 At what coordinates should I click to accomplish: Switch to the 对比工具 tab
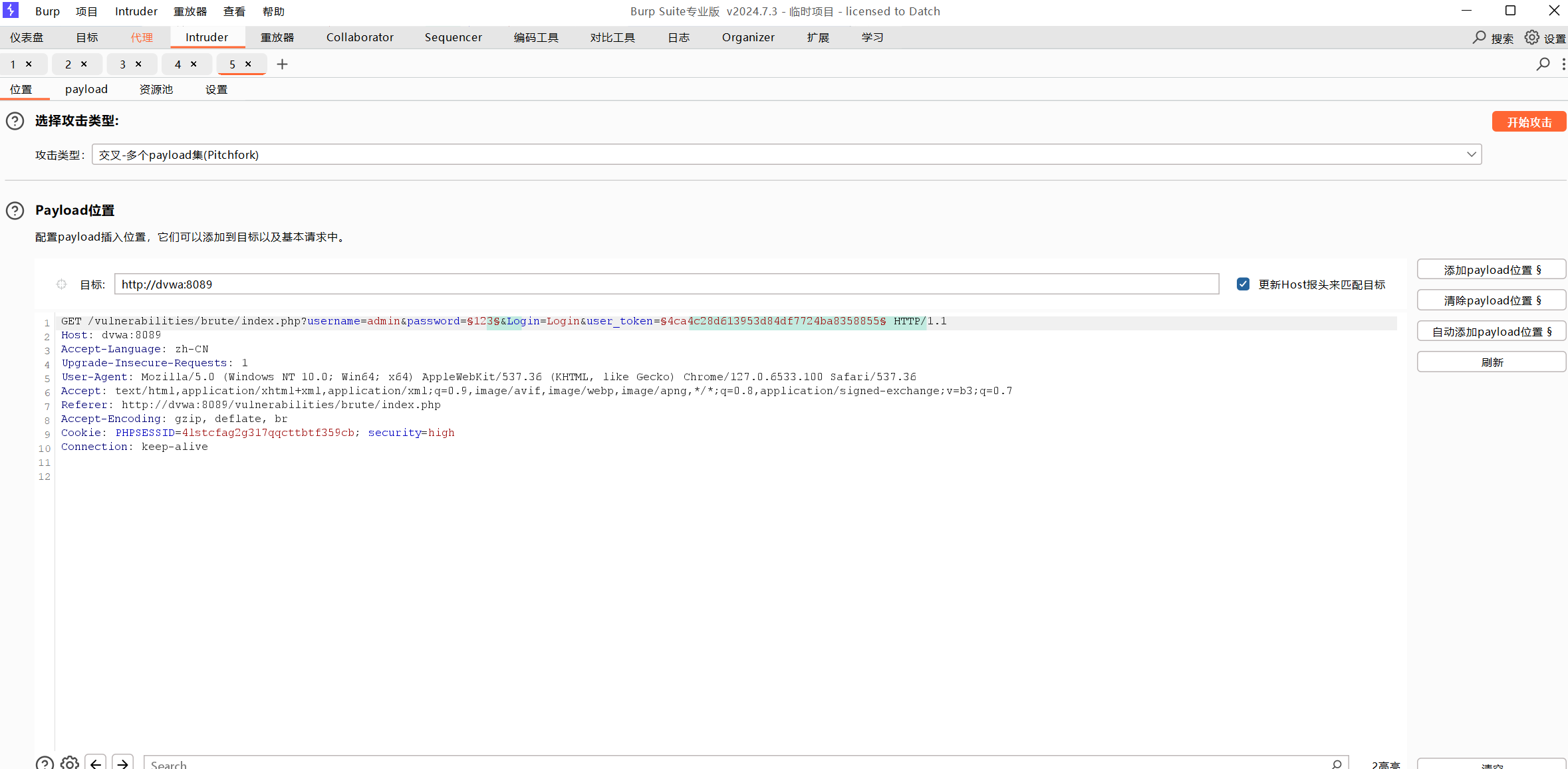coord(612,37)
